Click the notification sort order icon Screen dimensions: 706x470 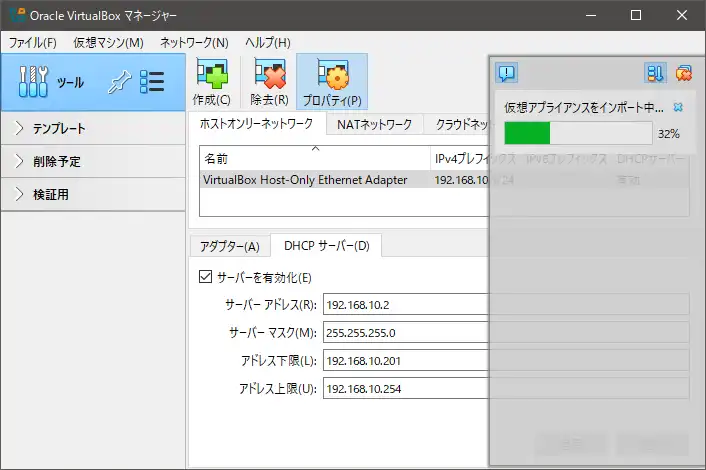pos(655,72)
